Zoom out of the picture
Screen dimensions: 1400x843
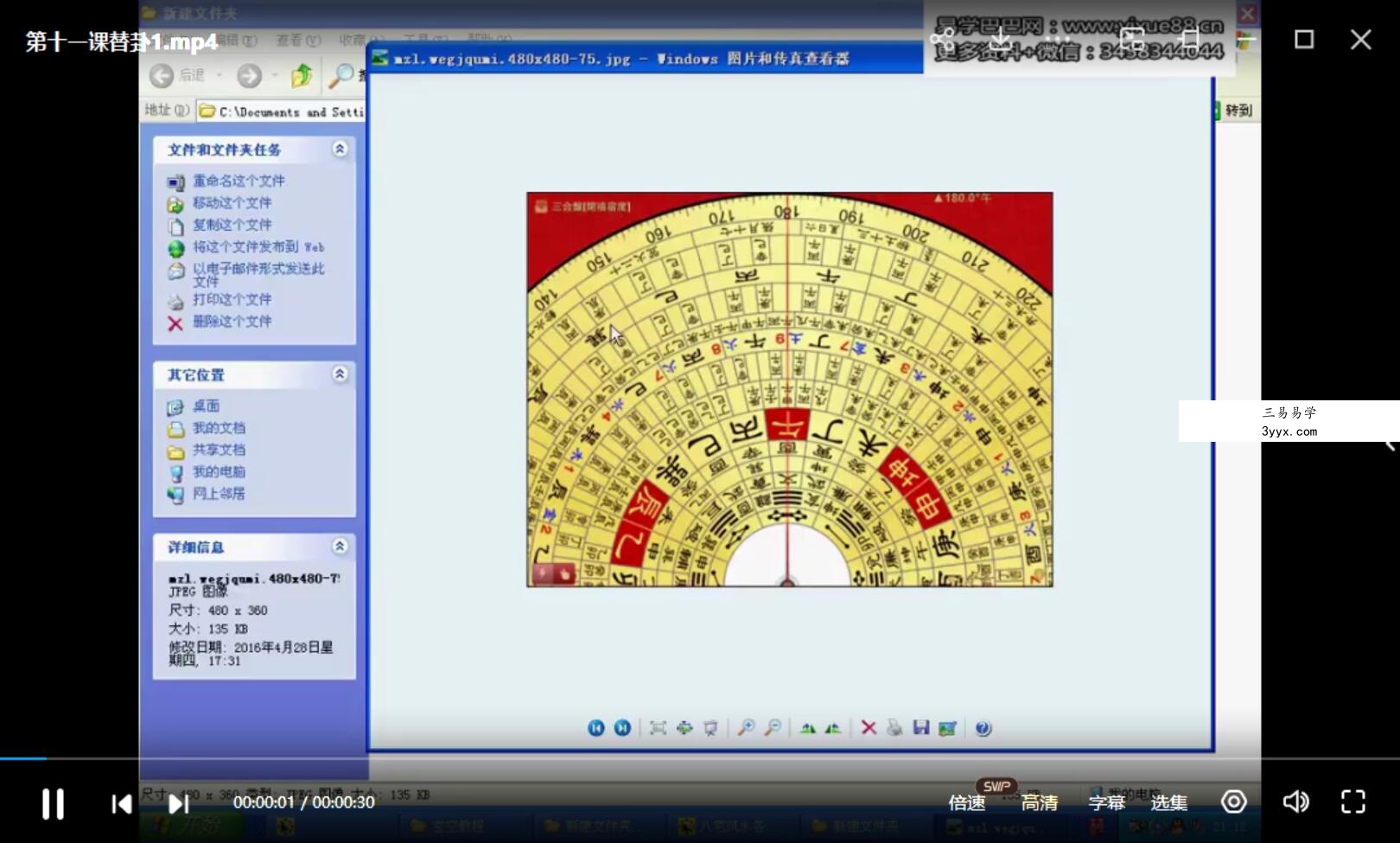pos(773,728)
